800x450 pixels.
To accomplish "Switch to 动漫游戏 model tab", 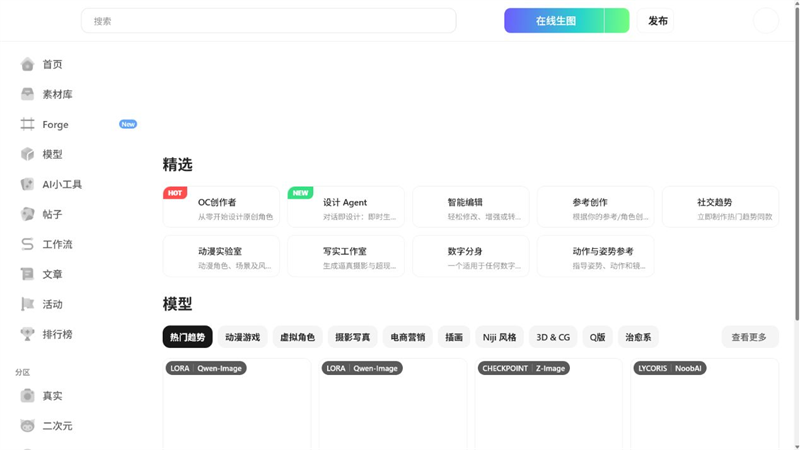I will [x=242, y=337].
